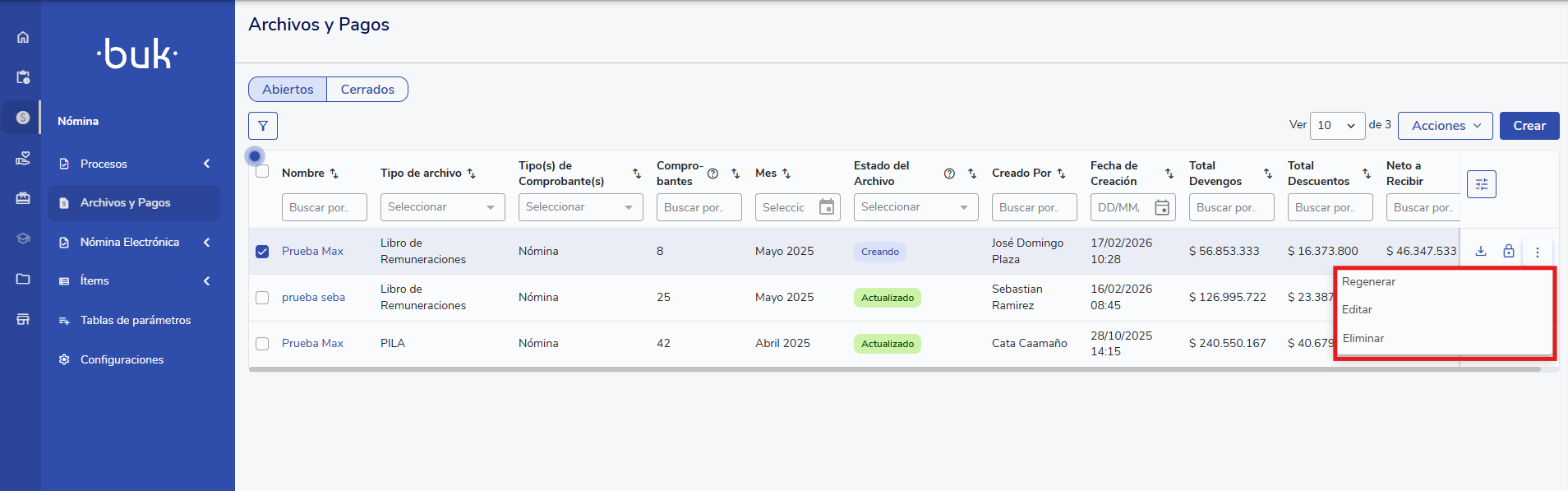The image size is (1568, 491).
Task: Click the filter funnel icon
Action: coord(263,126)
